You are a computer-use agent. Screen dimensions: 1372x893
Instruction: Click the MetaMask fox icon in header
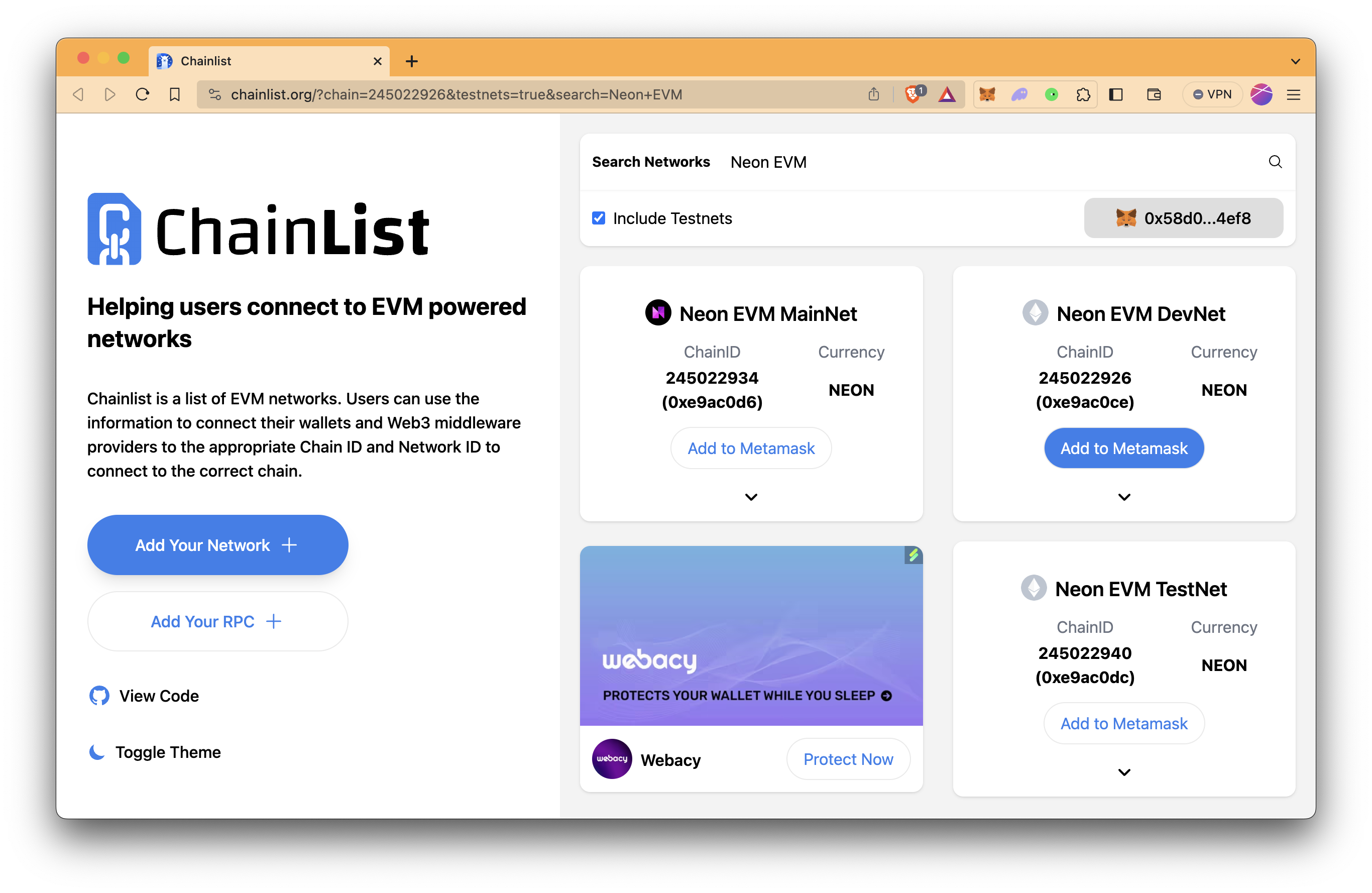click(987, 95)
